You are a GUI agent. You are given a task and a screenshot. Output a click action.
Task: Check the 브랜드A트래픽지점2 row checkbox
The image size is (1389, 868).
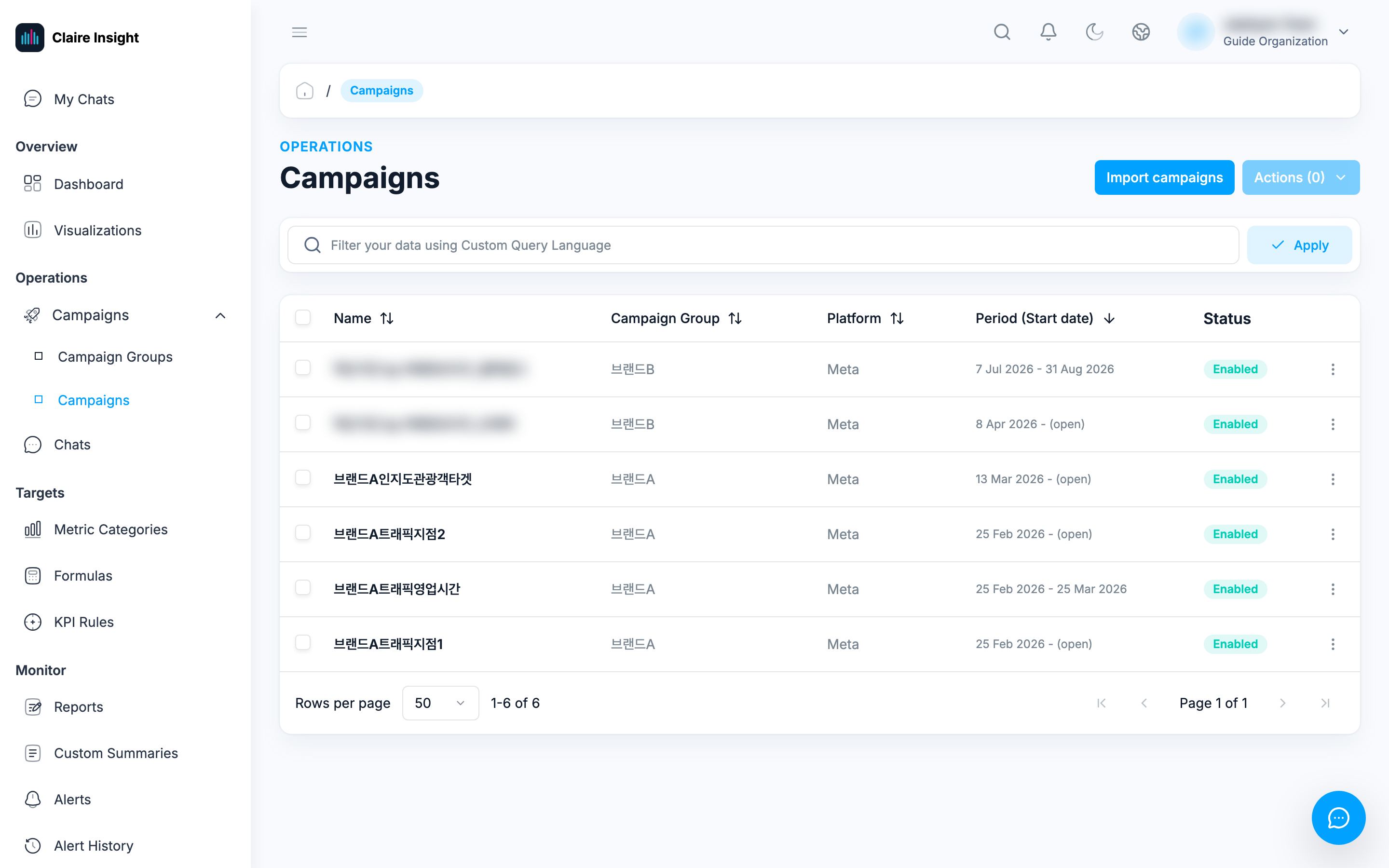click(x=302, y=533)
